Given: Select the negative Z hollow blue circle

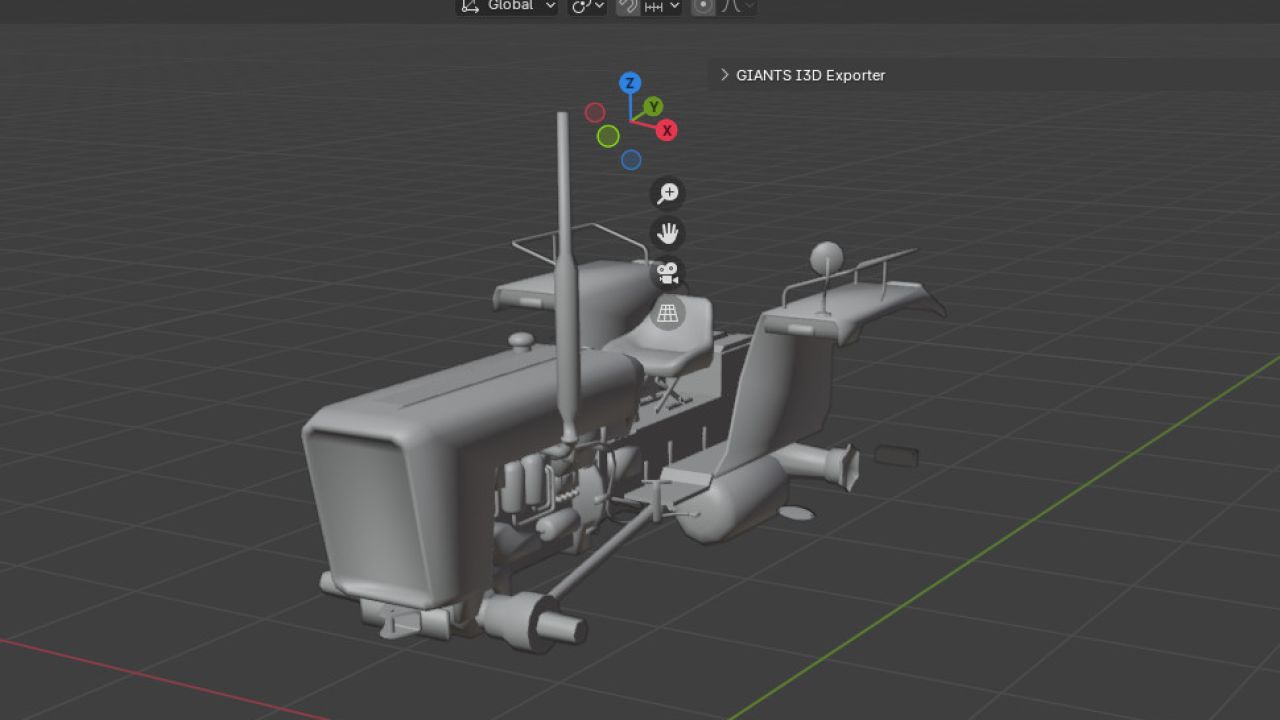Looking at the screenshot, I should coord(631,160).
